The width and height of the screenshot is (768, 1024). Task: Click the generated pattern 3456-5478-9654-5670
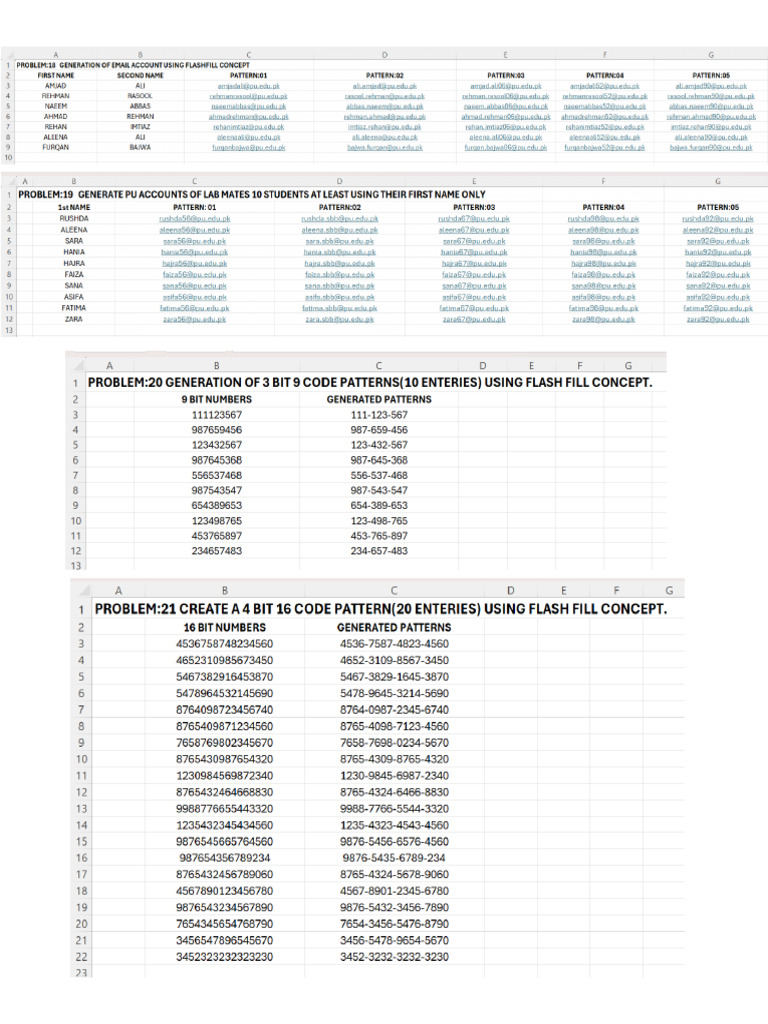pos(394,941)
